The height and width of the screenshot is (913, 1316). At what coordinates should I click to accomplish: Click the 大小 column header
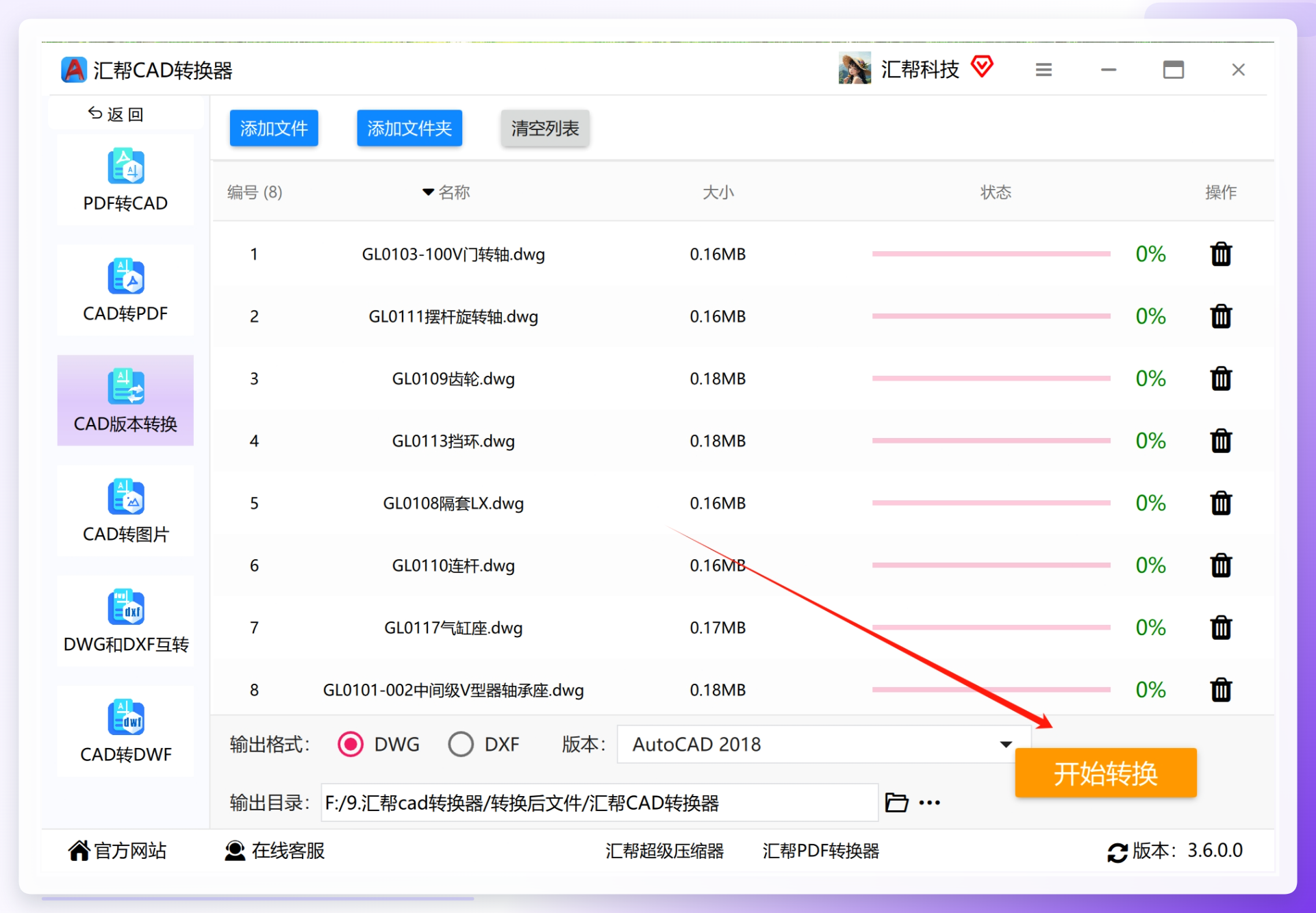point(718,192)
